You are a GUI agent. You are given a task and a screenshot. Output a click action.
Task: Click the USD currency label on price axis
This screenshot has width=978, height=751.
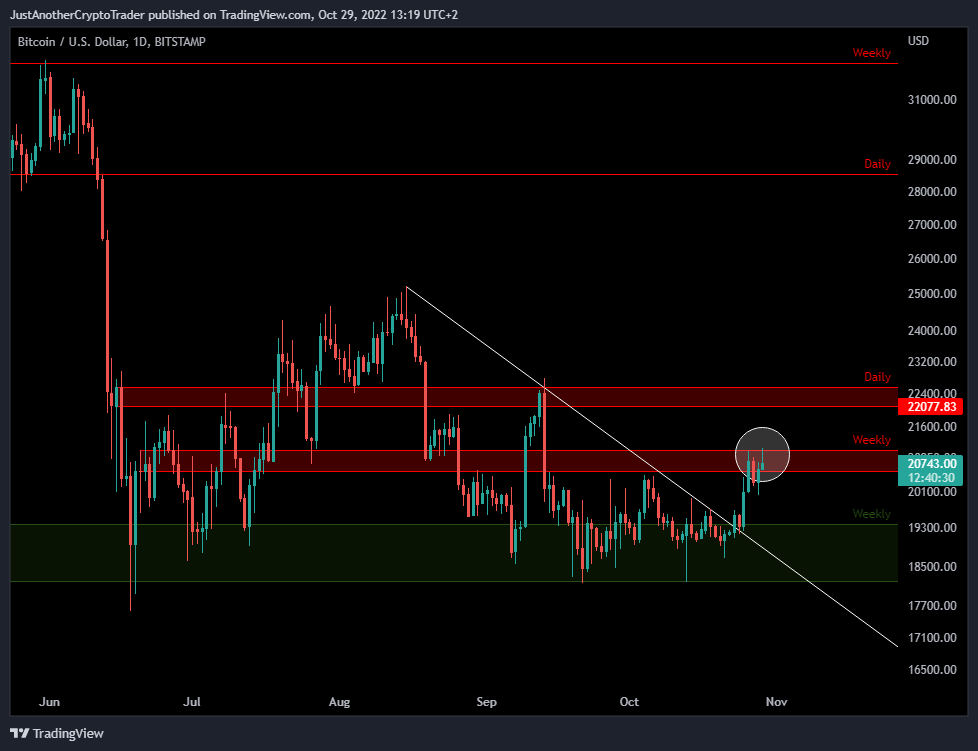point(918,41)
